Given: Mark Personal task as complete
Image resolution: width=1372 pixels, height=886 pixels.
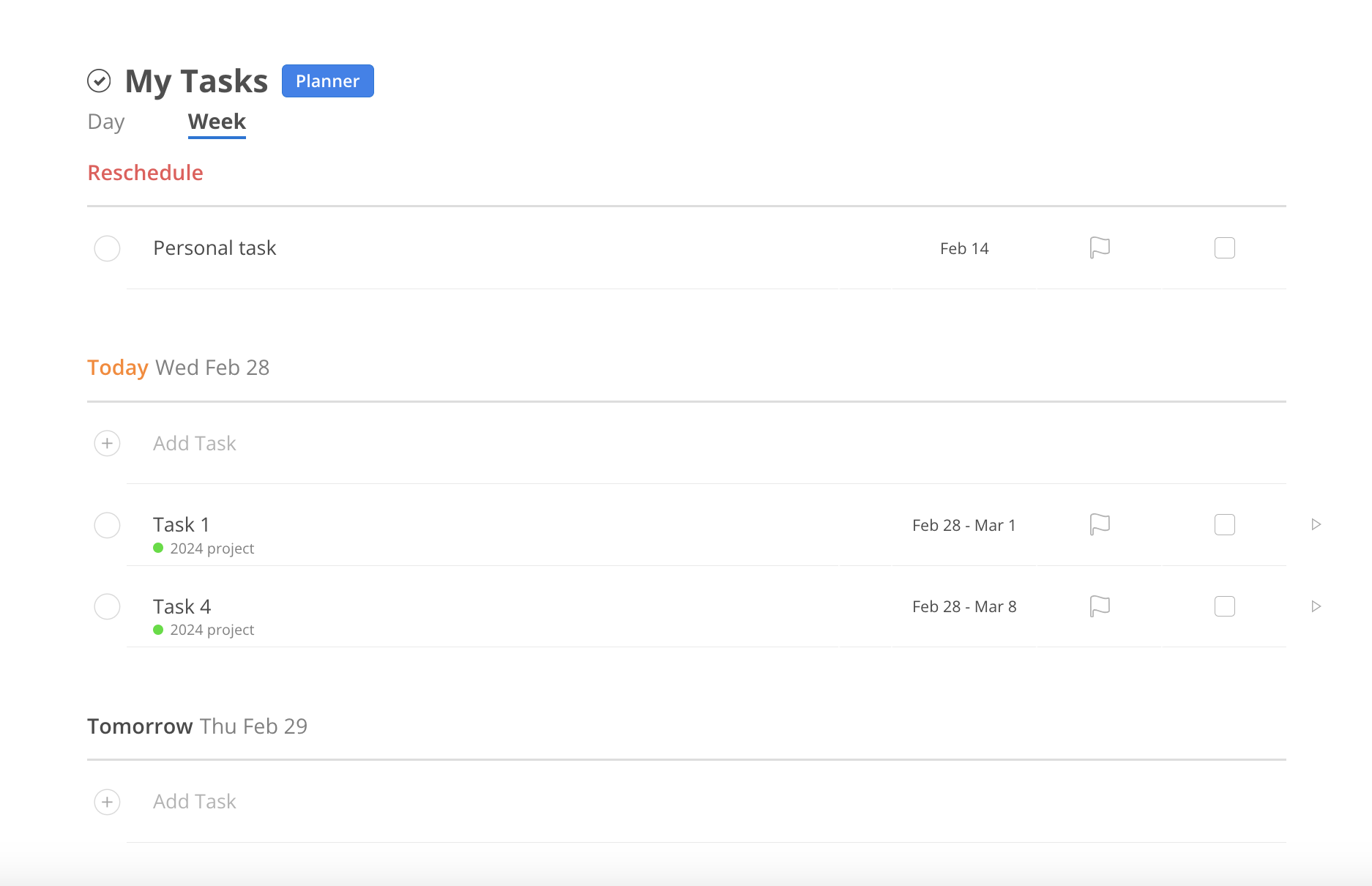Looking at the screenshot, I should pos(107,248).
